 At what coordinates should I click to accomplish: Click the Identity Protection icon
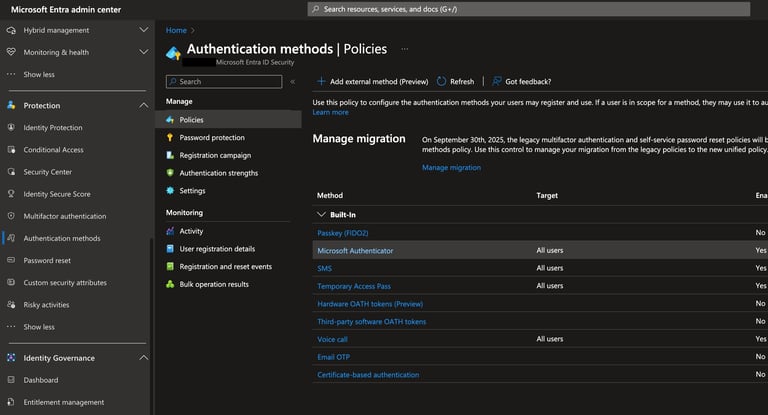[11, 127]
